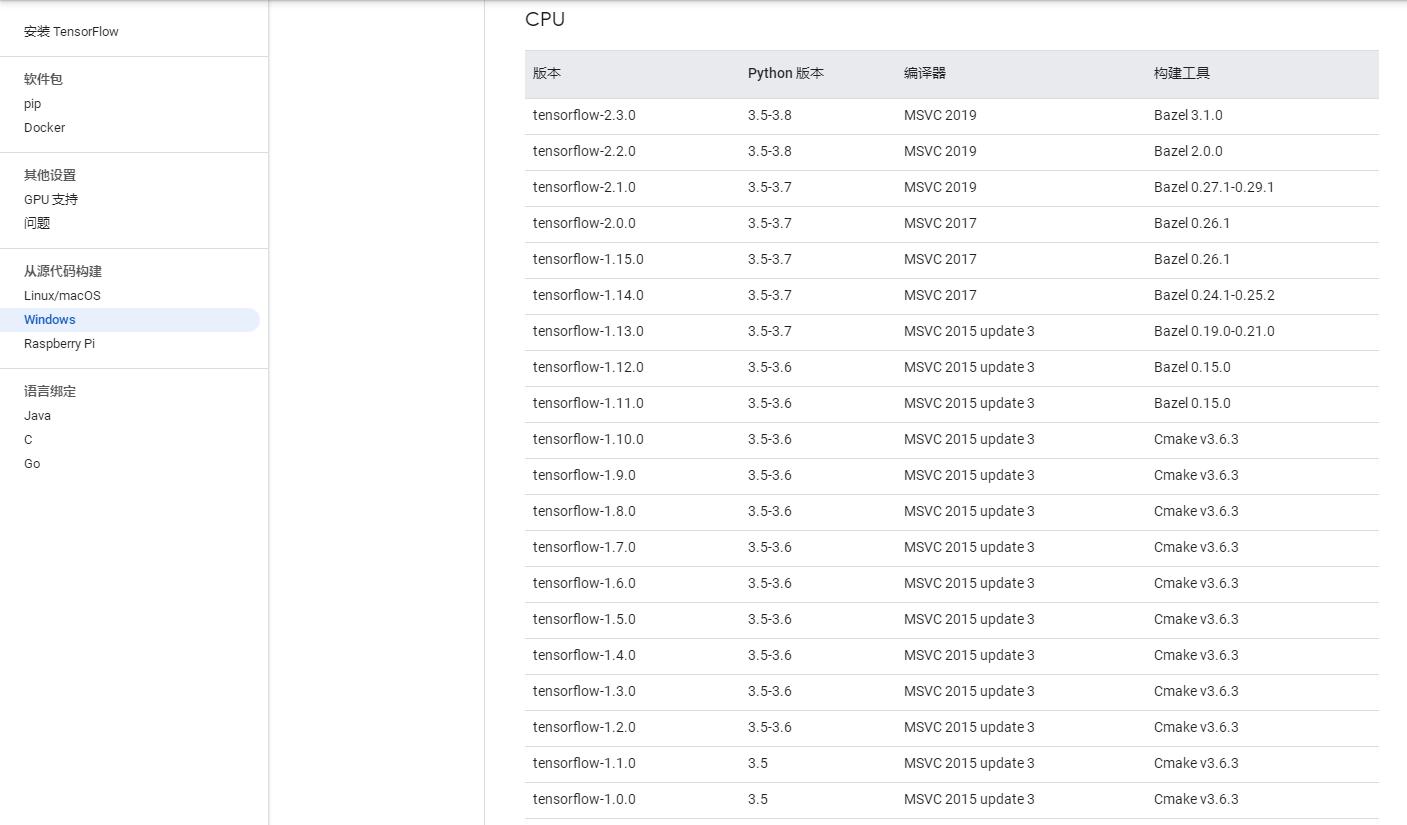Viewport: 1407px width, 825px height.
Task: Click the 版本 column header
Action: [x=547, y=73]
